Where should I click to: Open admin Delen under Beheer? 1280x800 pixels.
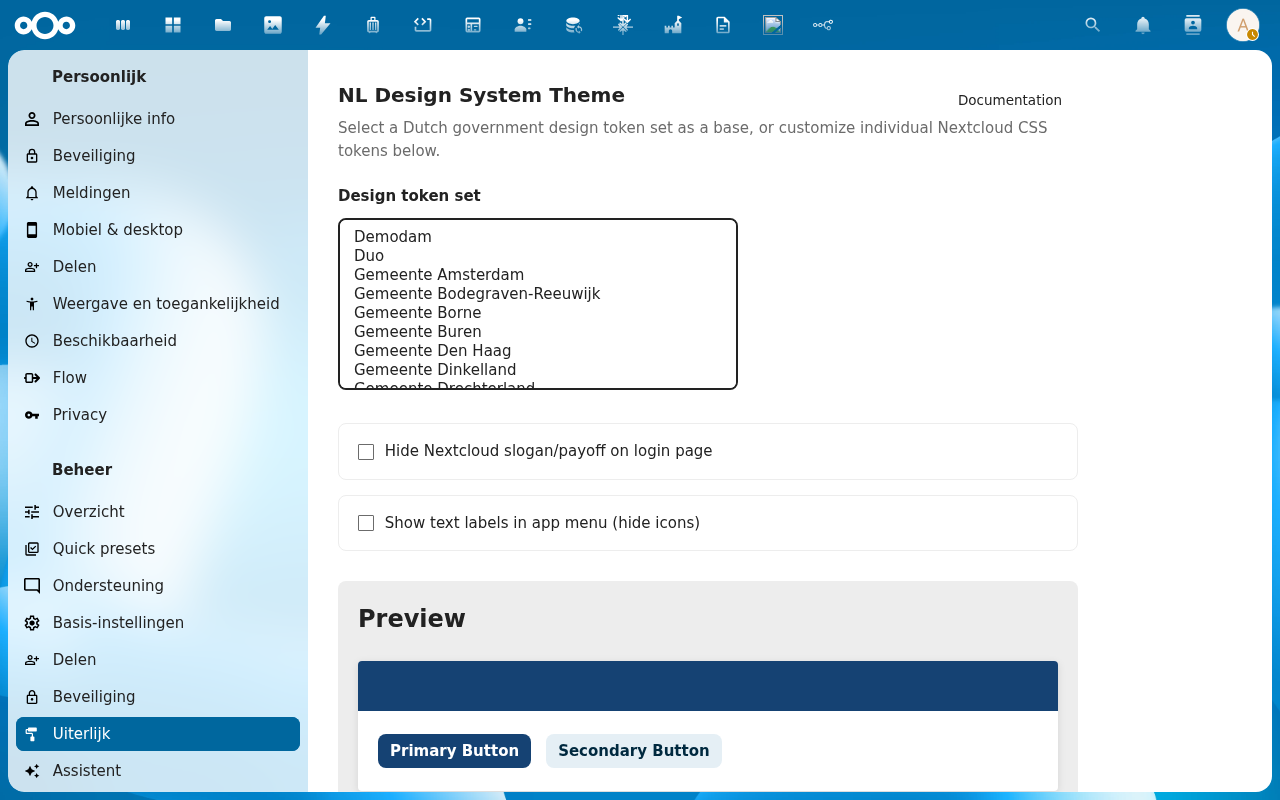(158, 660)
